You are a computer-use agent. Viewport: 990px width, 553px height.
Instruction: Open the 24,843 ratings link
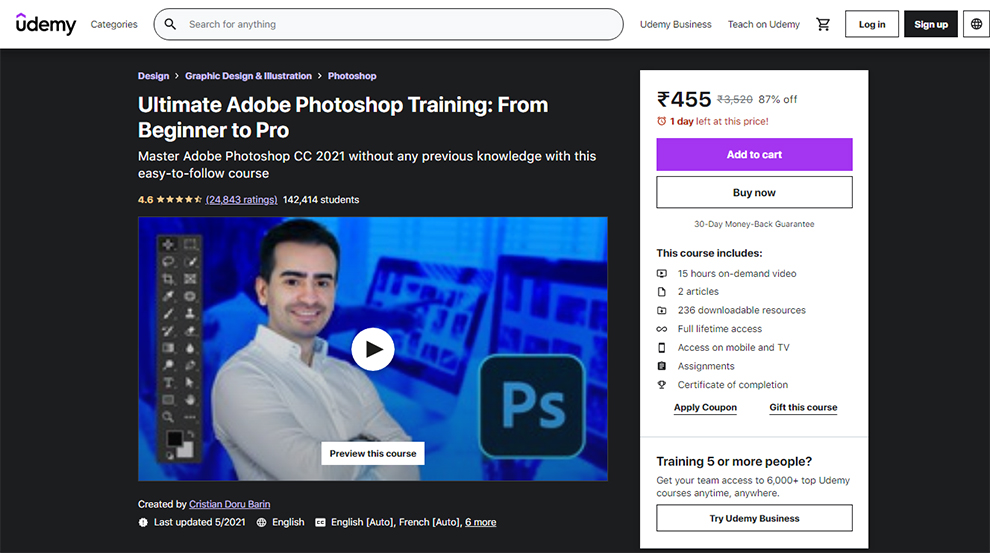tap(241, 199)
